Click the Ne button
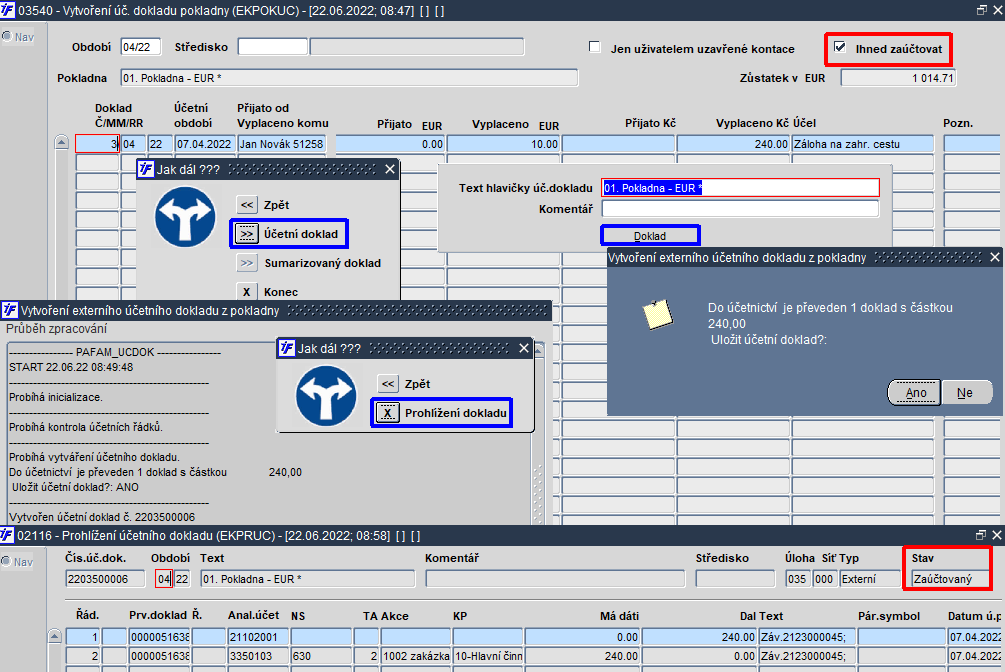The width and height of the screenshot is (1005, 672). tap(965, 392)
